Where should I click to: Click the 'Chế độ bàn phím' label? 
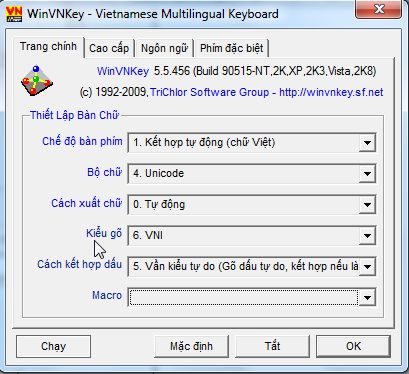pos(82,141)
